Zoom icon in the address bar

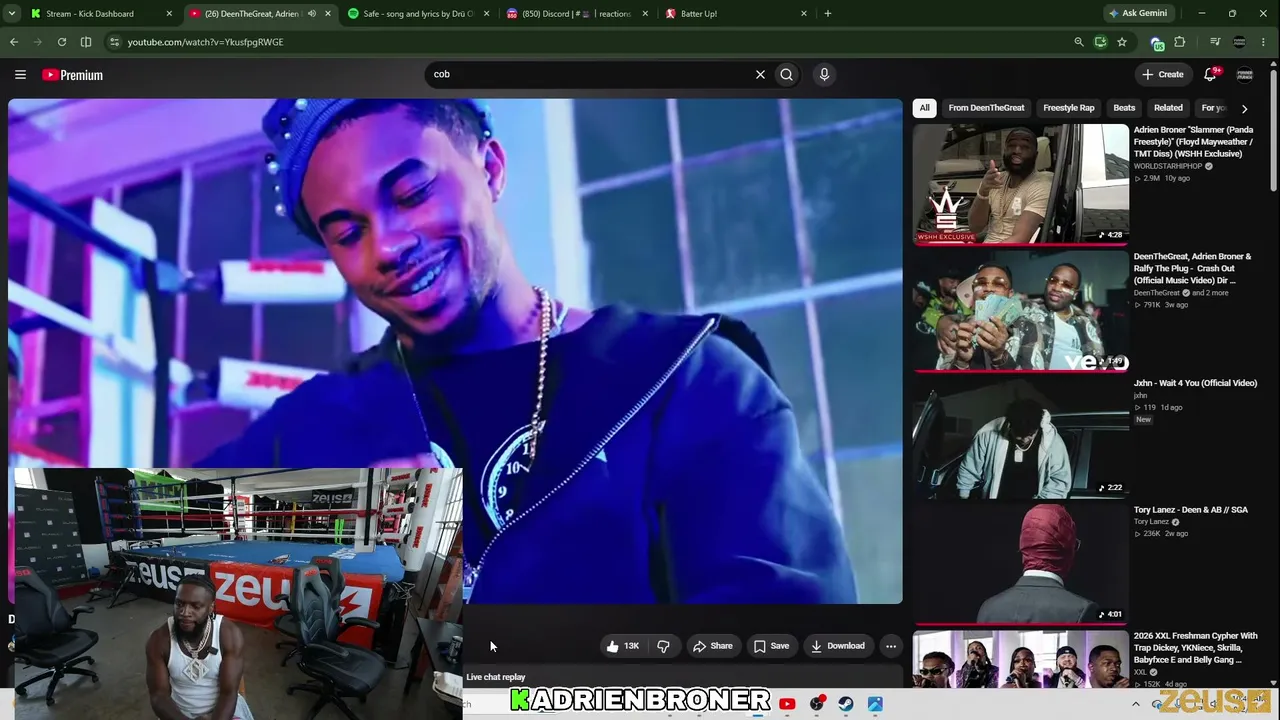(1078, 42)
